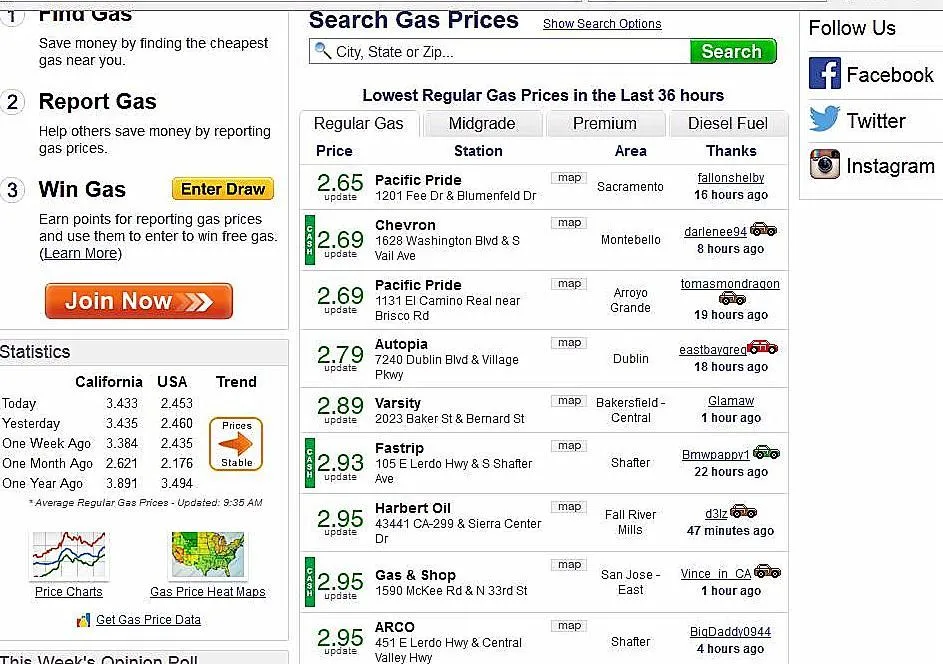This screenshot has height=664, width=943.
Task: Click the Enter Draw button
Action: (222, 188)
